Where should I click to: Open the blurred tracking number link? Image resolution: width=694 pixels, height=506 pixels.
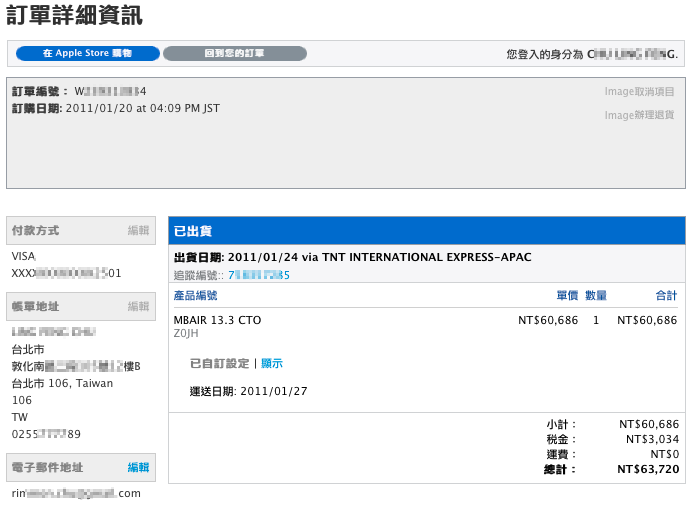(259, 275)
